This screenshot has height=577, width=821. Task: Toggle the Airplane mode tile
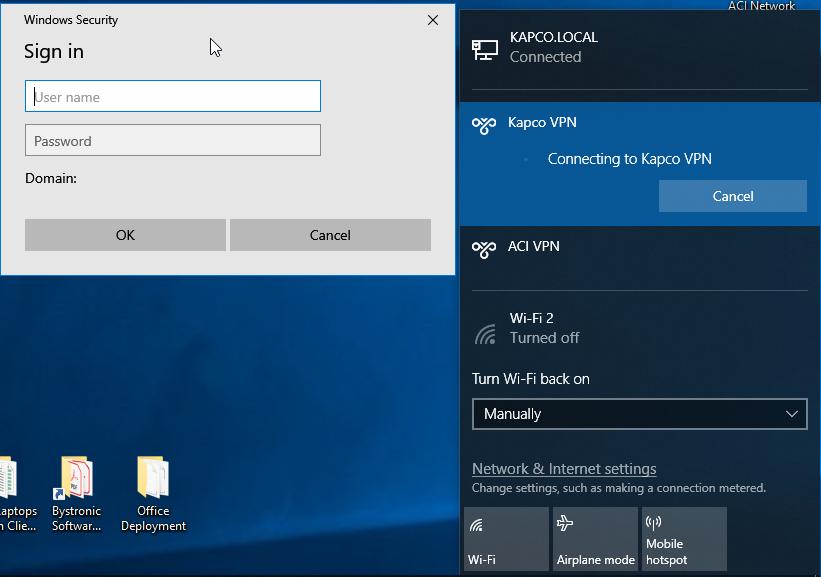[x=595, y=539]
